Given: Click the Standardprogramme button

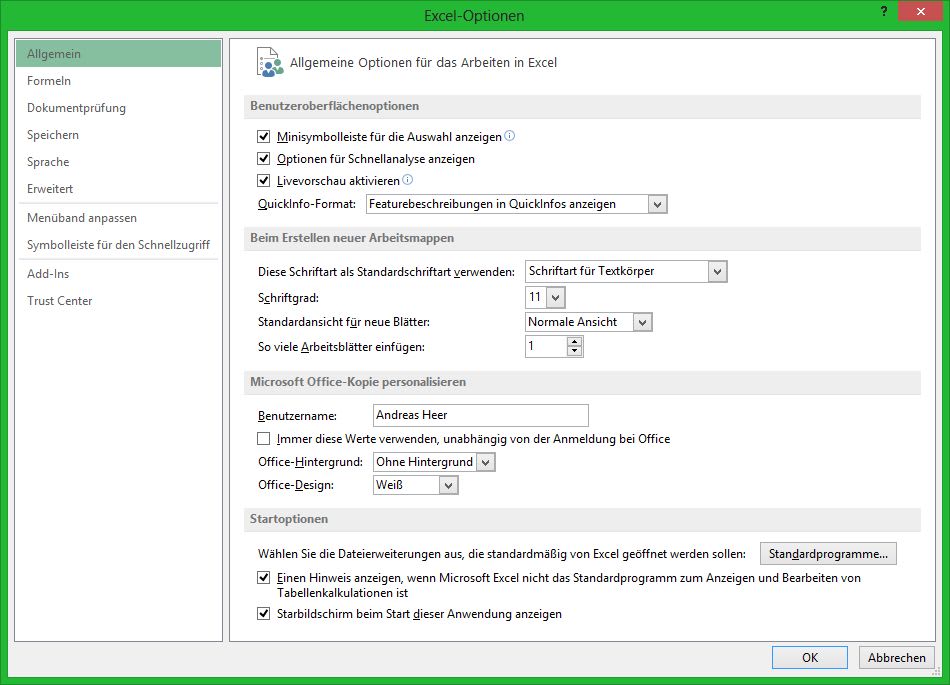Looking at the screenshot, I should (828, 553).
